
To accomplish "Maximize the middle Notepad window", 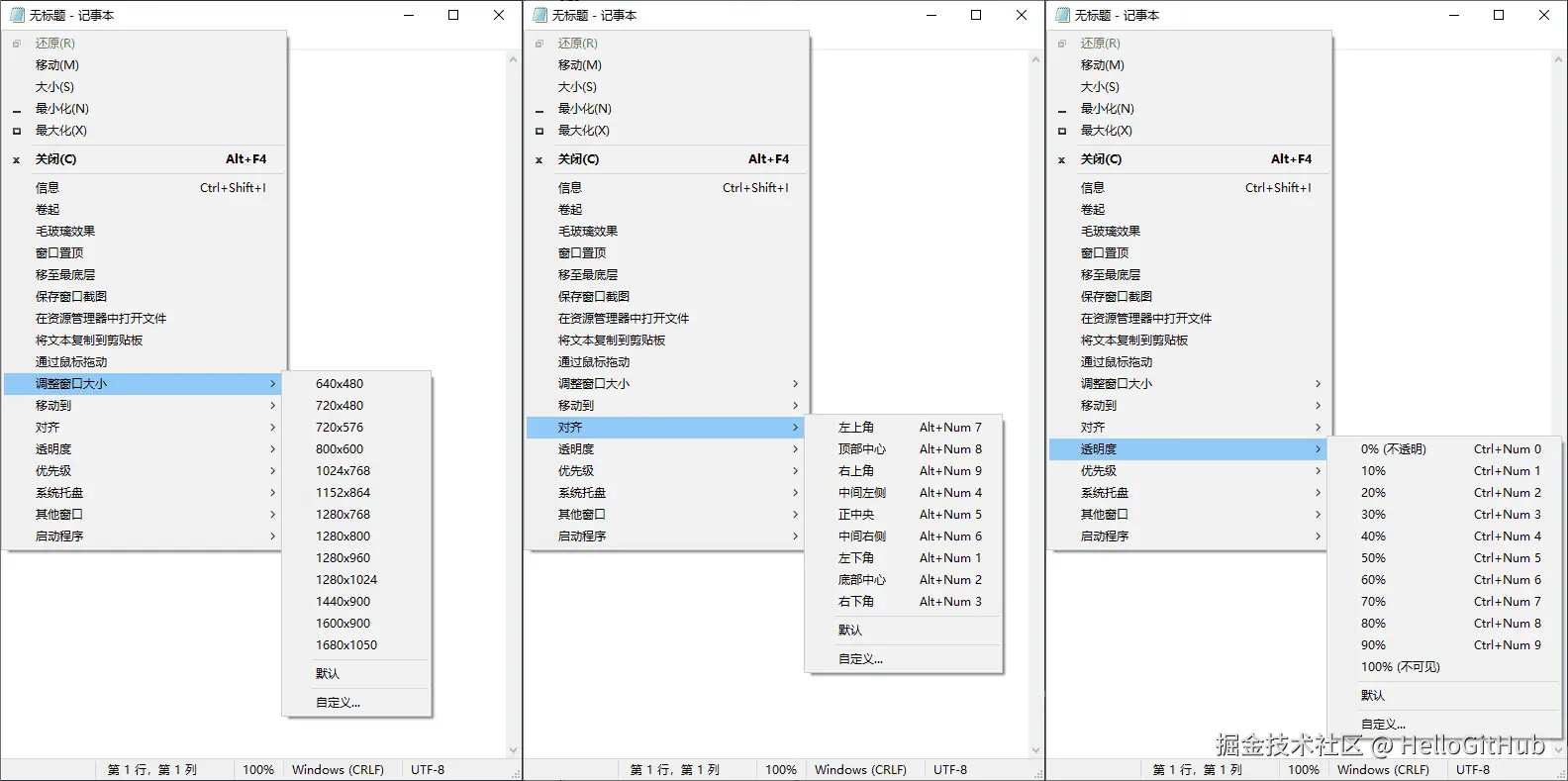I will pyautogui.click(x=976, y=15).
